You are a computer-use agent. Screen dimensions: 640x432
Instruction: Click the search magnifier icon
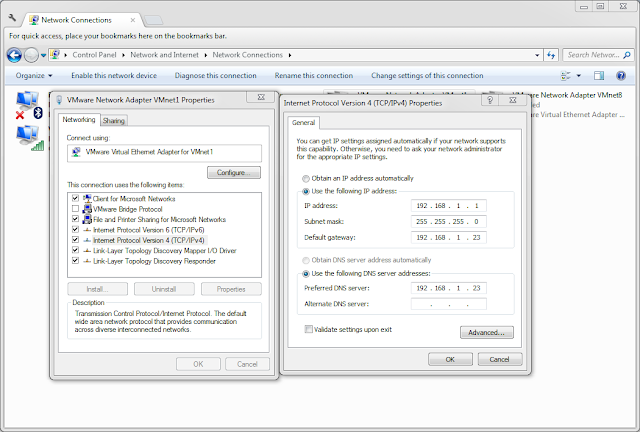627,55
